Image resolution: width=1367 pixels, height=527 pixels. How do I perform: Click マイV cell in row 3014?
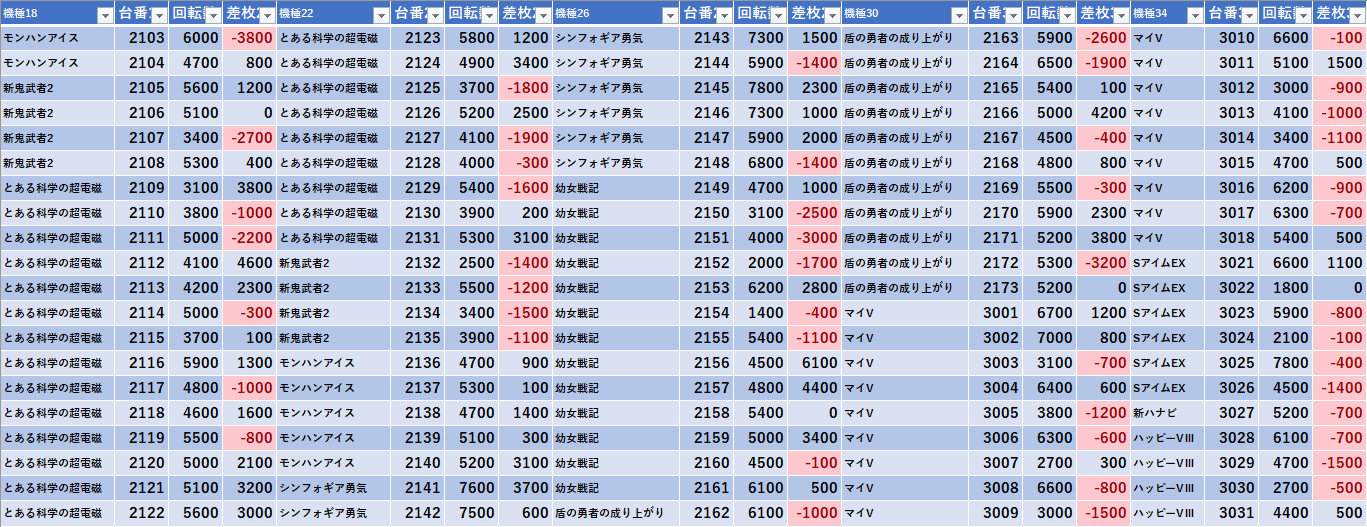click(x=1167, y=138)
